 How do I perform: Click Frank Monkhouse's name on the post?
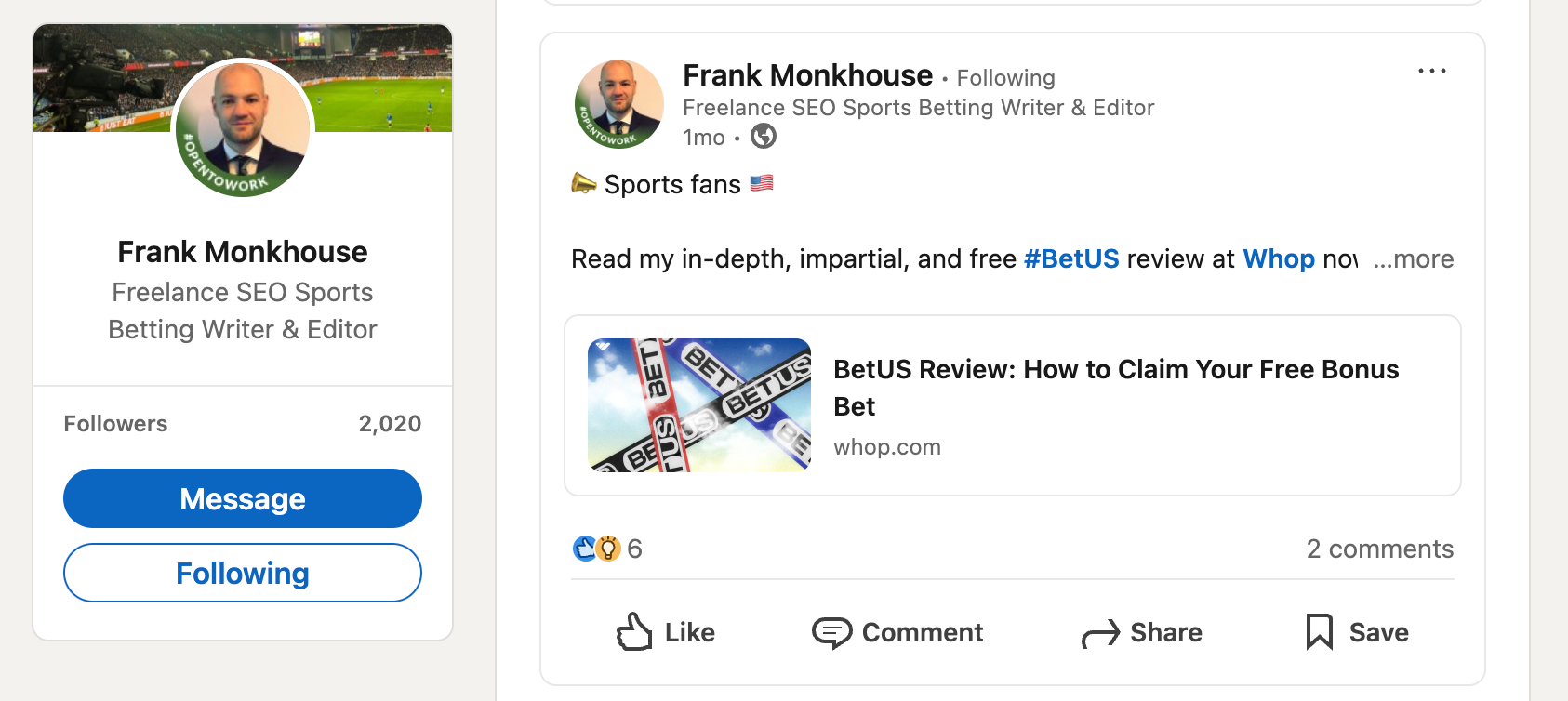click(x=807, y=75)
